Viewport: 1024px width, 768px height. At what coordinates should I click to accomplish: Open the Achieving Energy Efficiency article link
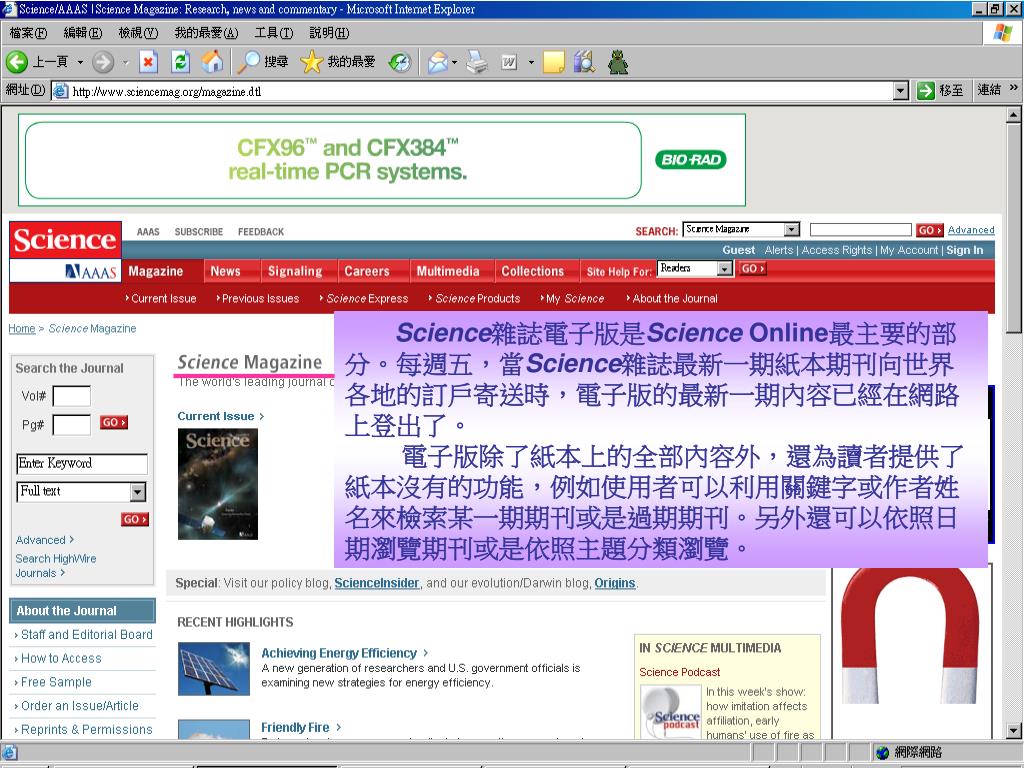pyautogui.click(x=339, y=653)
